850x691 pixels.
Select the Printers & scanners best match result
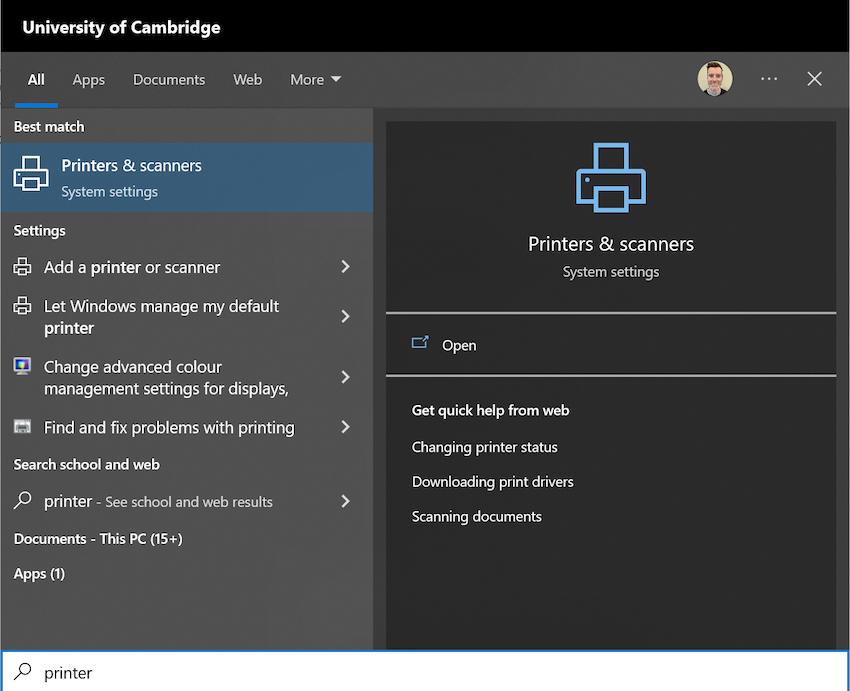pyautogui.click(x=187, y=177)
